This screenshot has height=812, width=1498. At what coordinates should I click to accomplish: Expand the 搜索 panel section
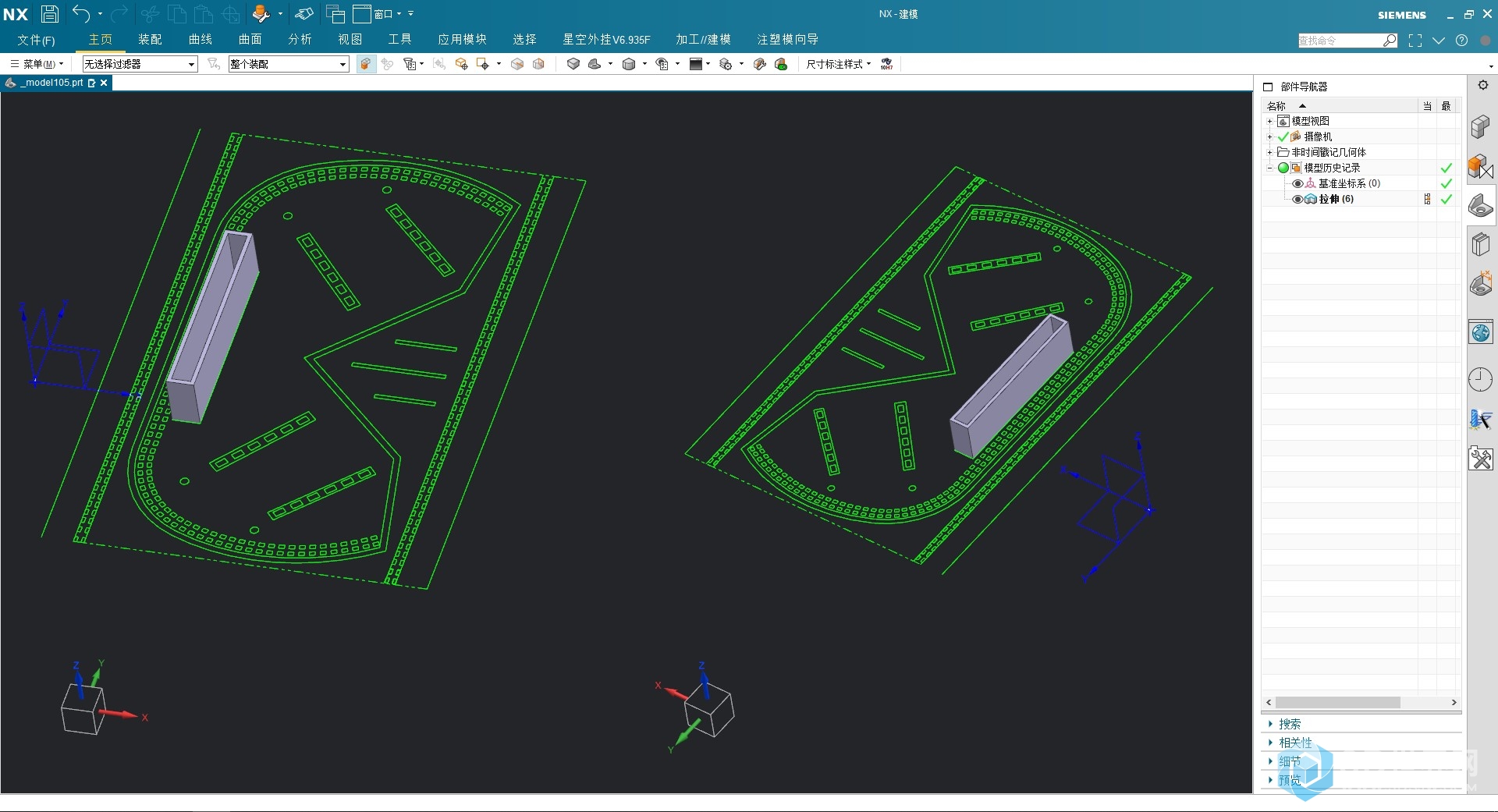point(1289,724)
